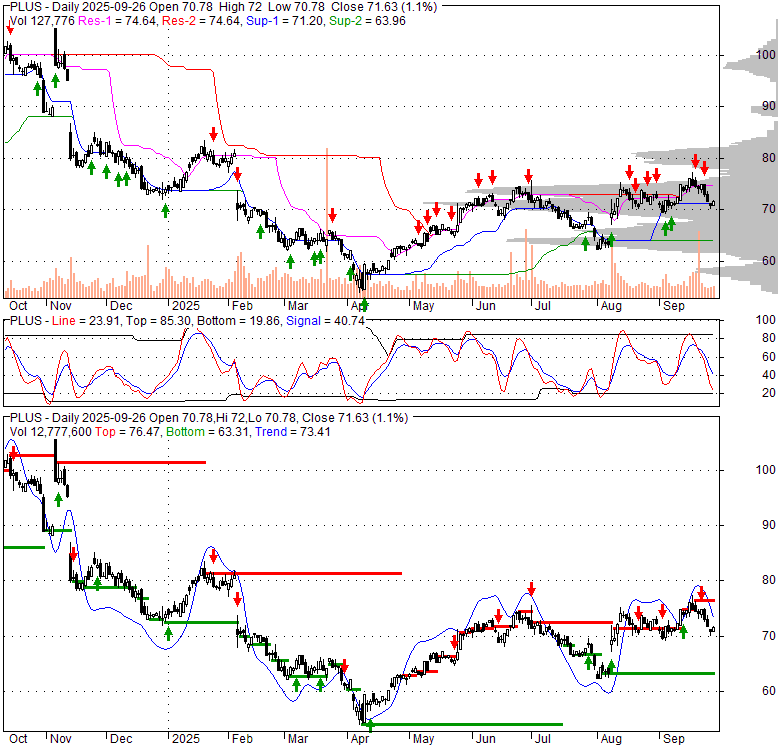The width and height of the screenshot is (780, 745).
Task: Click 'Vol 12,777,600' in the bottom chart
Action: click(51, 432)
